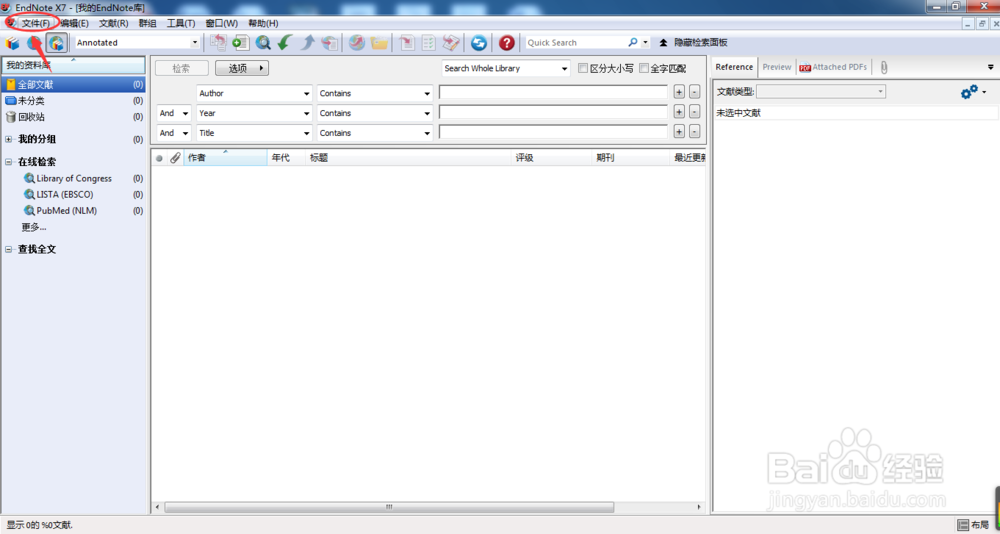Select 全部文献 in the library list
Image resolution: width=1000 pixels, height=534 pixels.
coord(73,84)
